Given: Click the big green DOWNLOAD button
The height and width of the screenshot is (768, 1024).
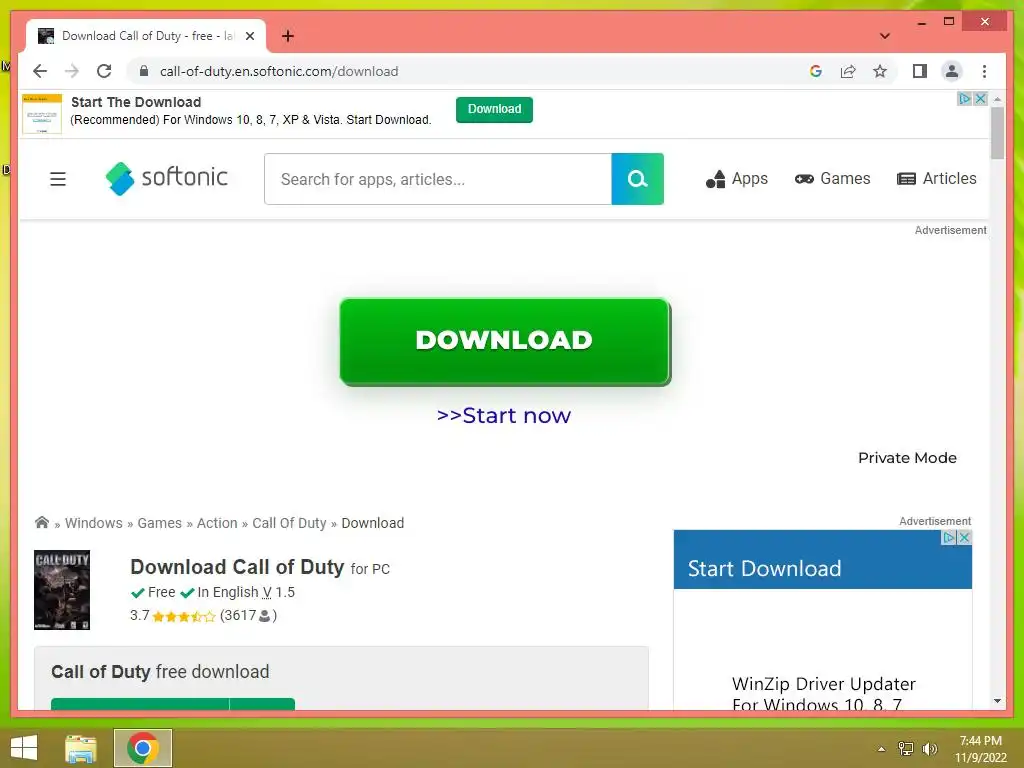Looking at the screenshot, I should (505, 342).
